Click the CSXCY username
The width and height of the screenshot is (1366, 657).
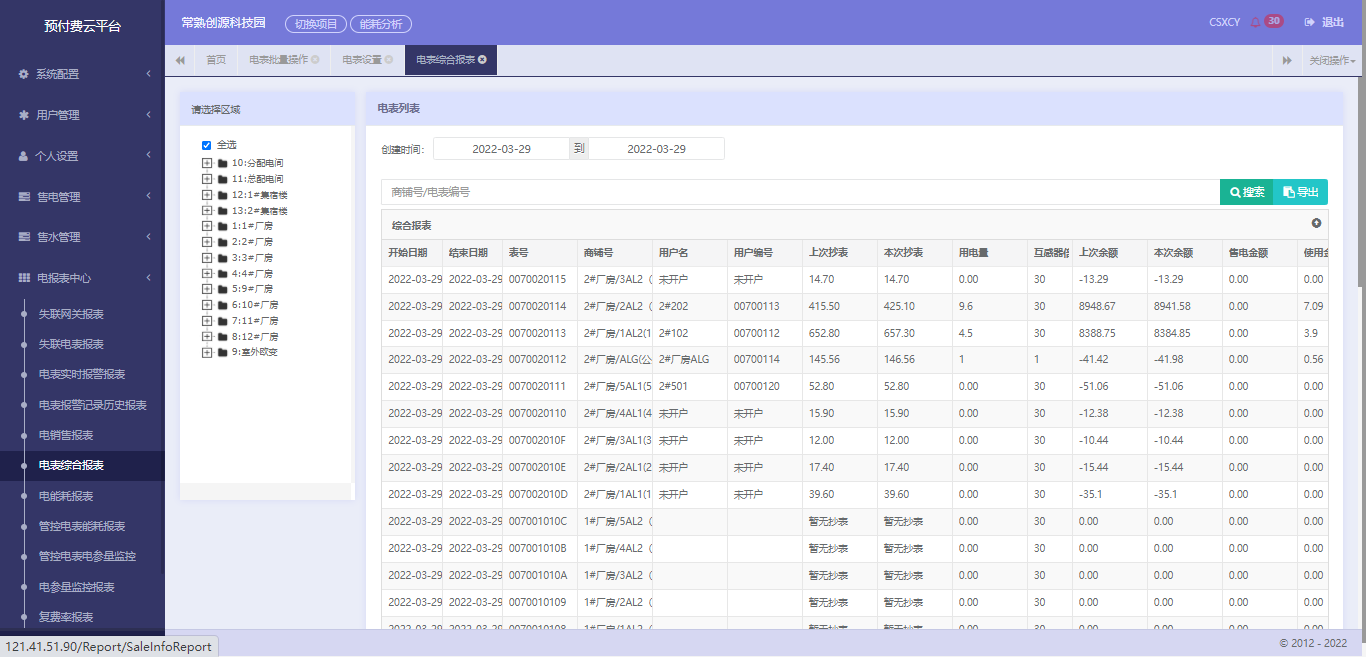1224,22
